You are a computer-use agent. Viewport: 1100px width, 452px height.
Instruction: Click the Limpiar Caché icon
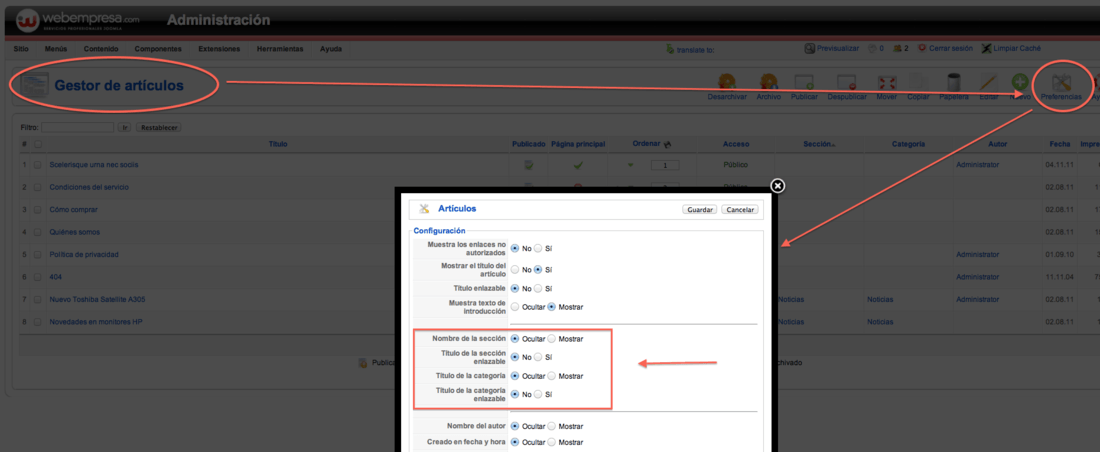click(986, 48)
